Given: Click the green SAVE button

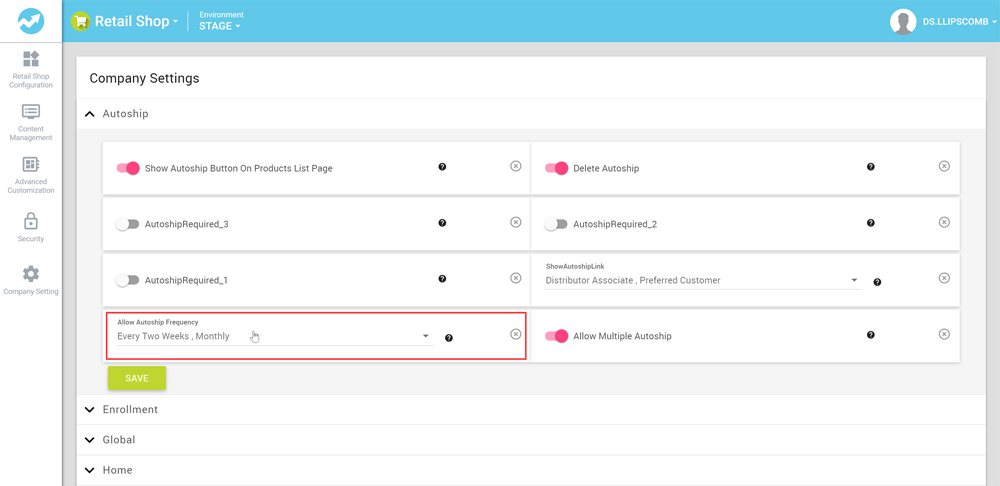Looking at the screenshot, I should (137, 378).
